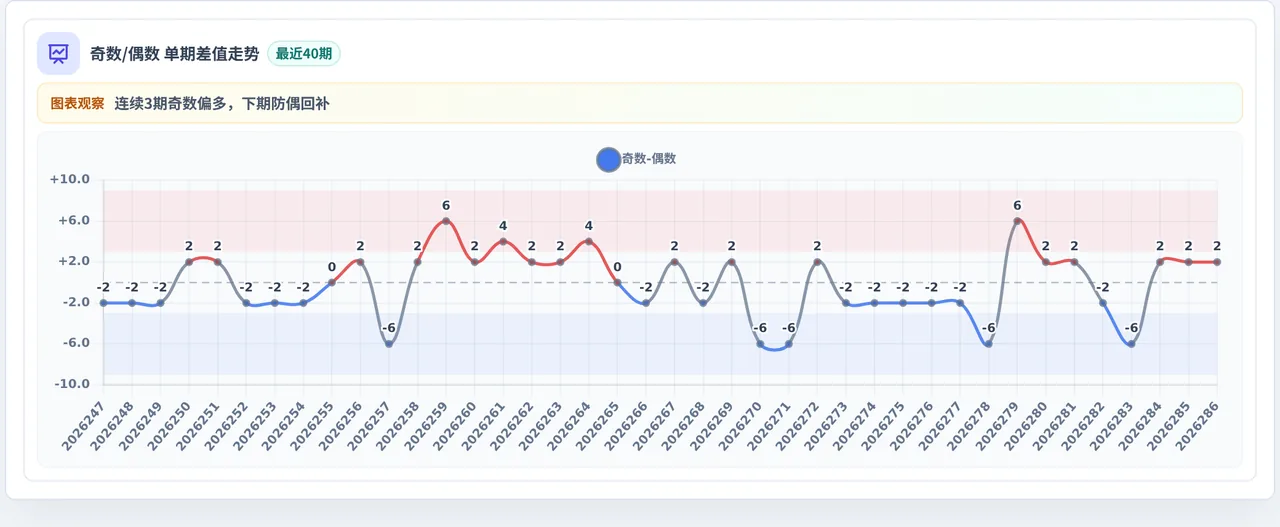Click the 图表观察 label
Viewport: 1280px width, 527px height.
(77, 103)
